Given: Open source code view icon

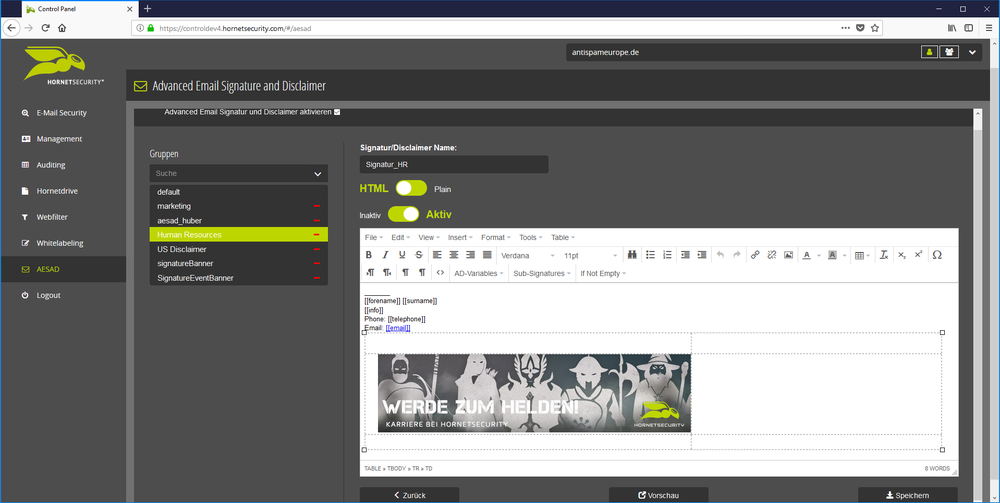Looking at the screenshot, I should coord(439,273).
